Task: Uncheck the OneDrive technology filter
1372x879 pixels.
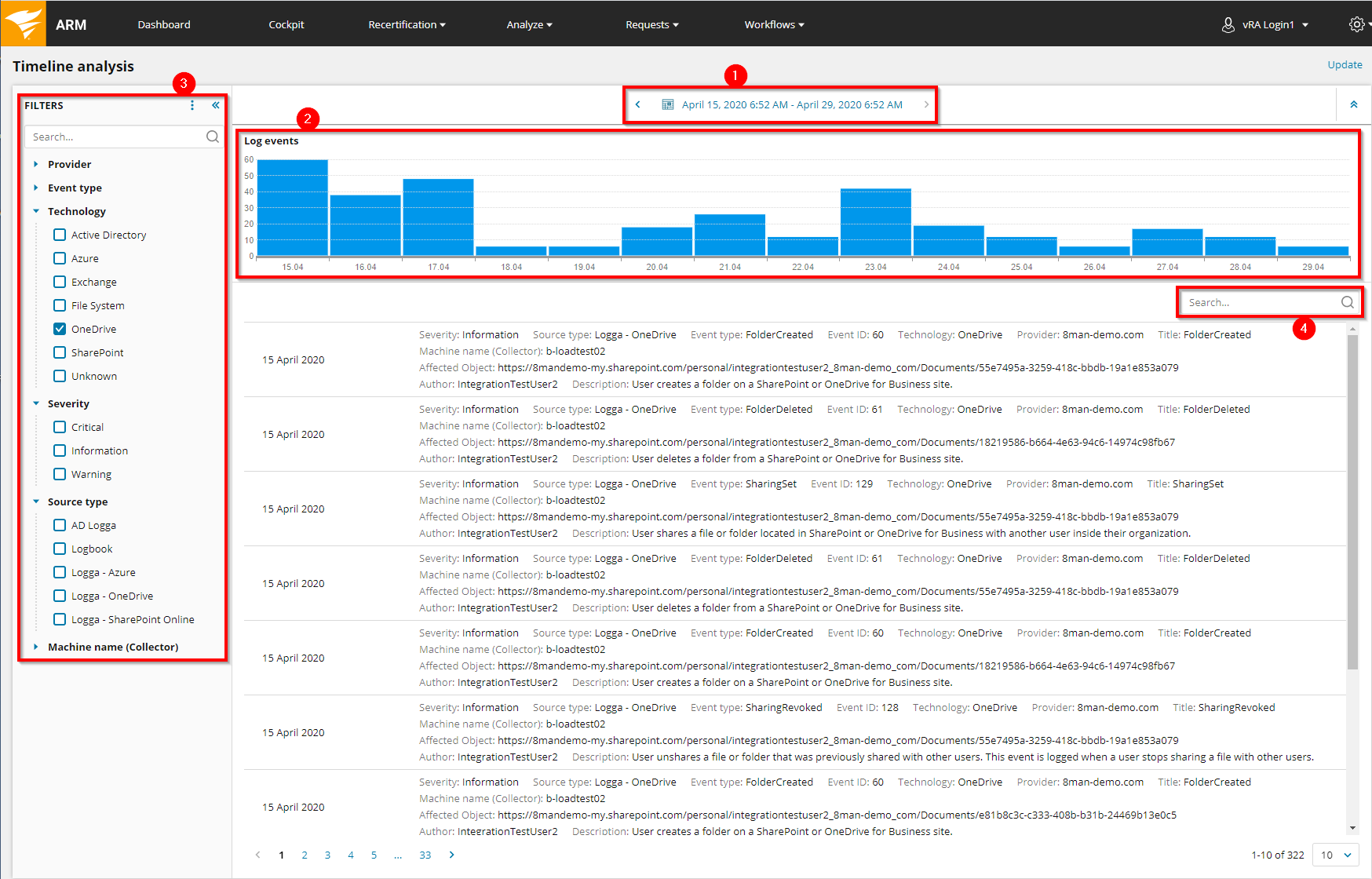Action: [x=60, y=328]
